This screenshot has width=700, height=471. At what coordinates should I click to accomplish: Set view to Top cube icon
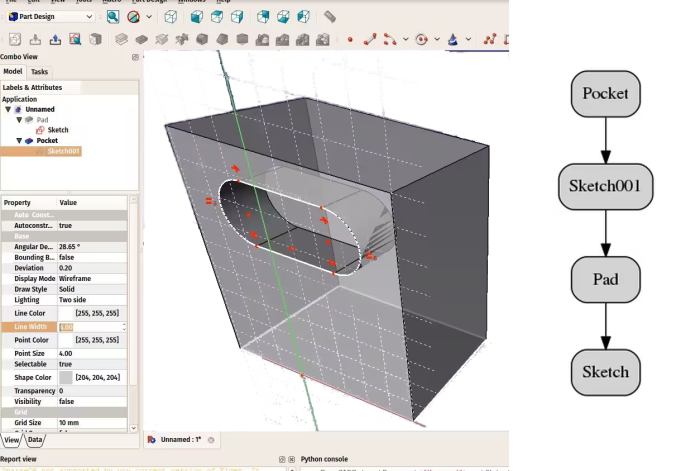pyautogui.click(x=217, y=17)
